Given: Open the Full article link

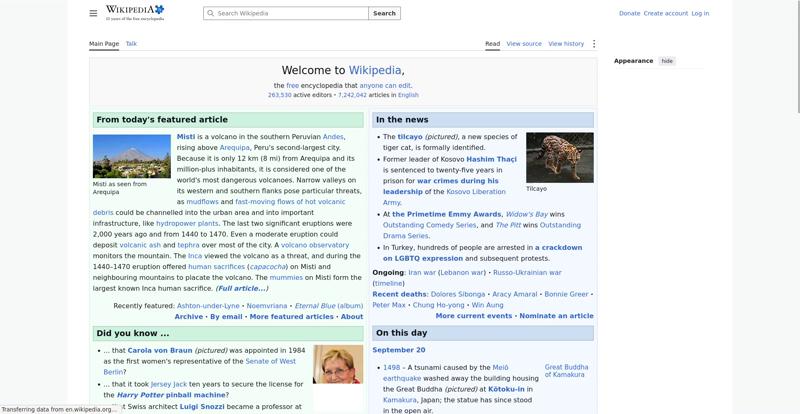Looking at the screenshot, I should (x=242, y=288).
